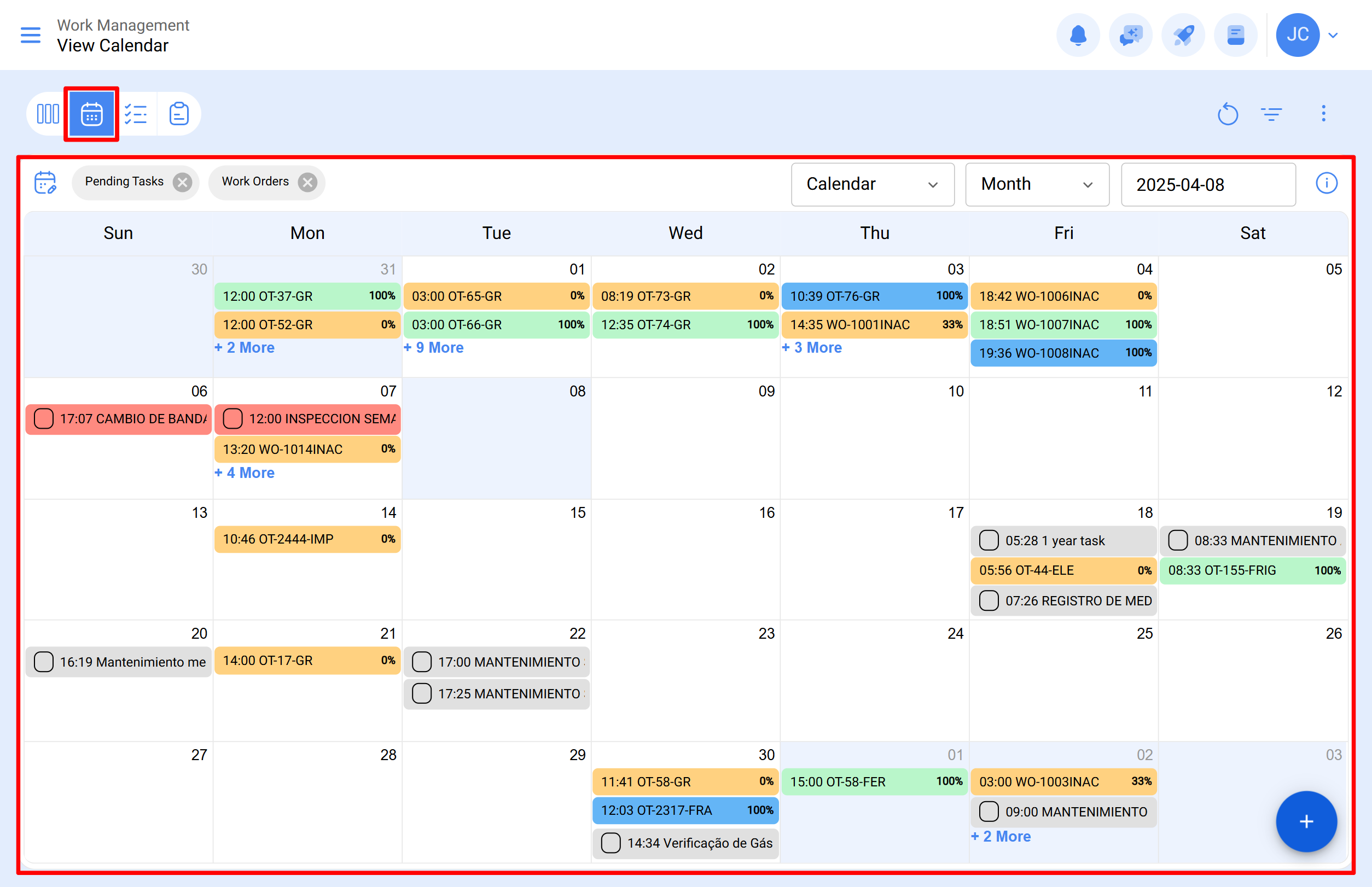Open the filter options icon
This screenshot has width=1372, height=887.
coord(1271,113)
